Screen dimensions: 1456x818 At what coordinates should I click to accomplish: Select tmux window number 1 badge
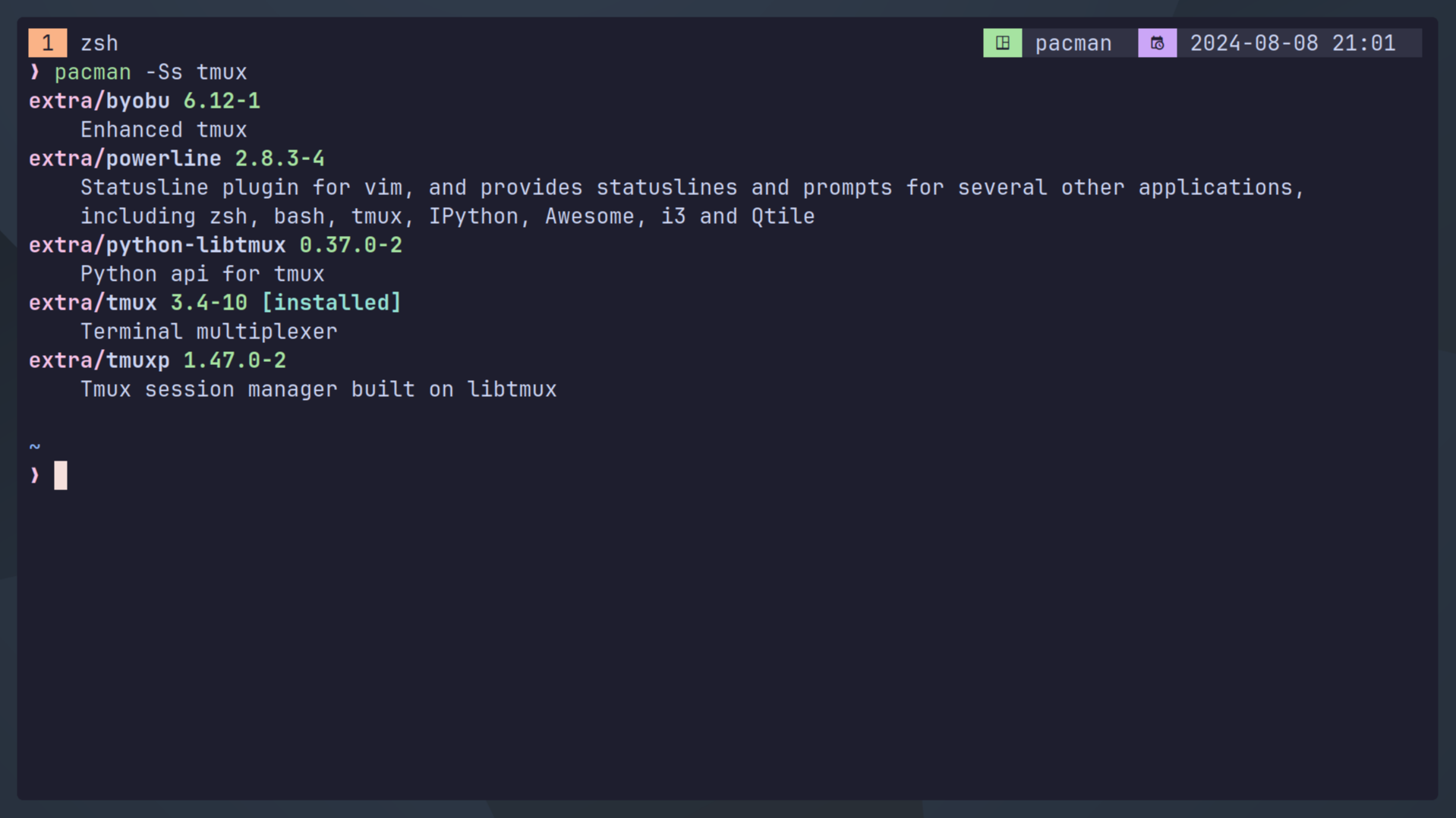tap(48, 43)
